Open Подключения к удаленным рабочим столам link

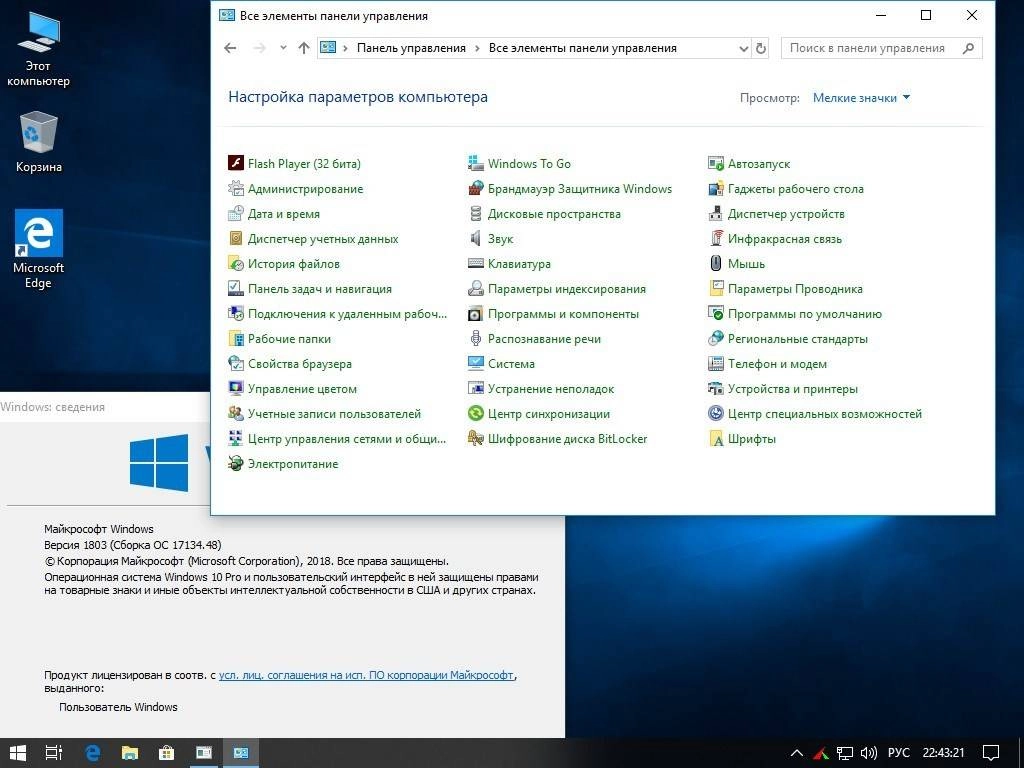pyautogui.click(x=347, y=313)
